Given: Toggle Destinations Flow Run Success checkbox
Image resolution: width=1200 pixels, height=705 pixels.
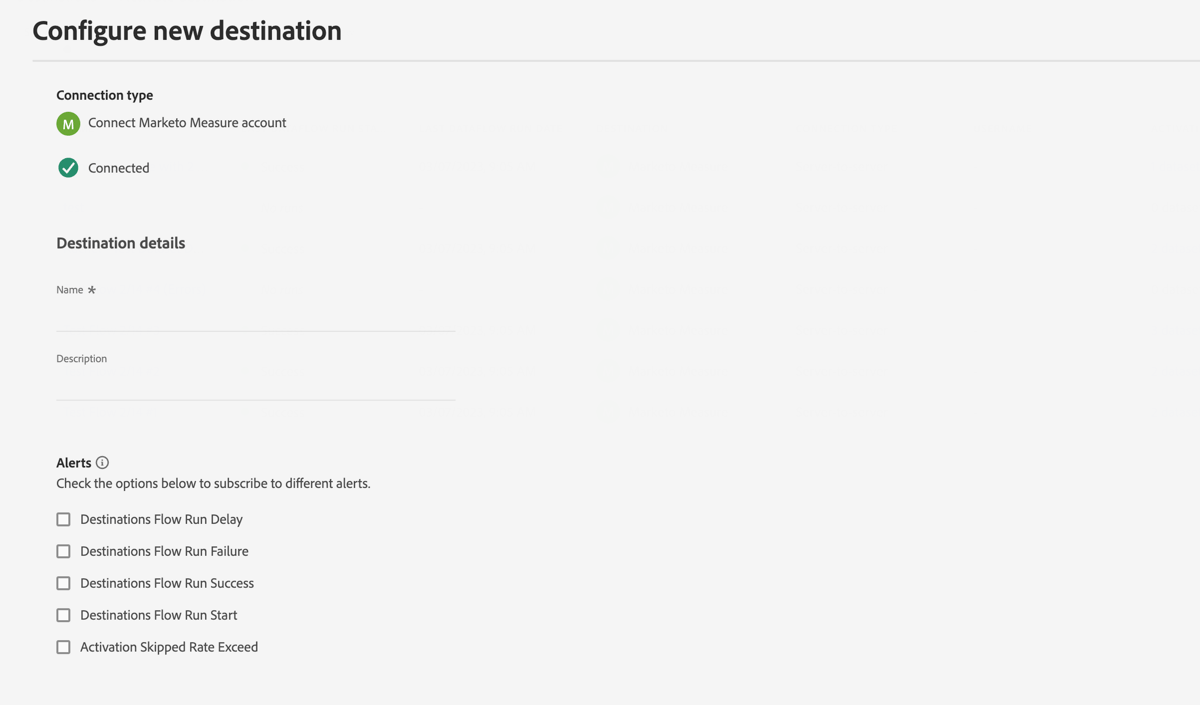Looking at the screenshot, I should click(x=63, y=583).
